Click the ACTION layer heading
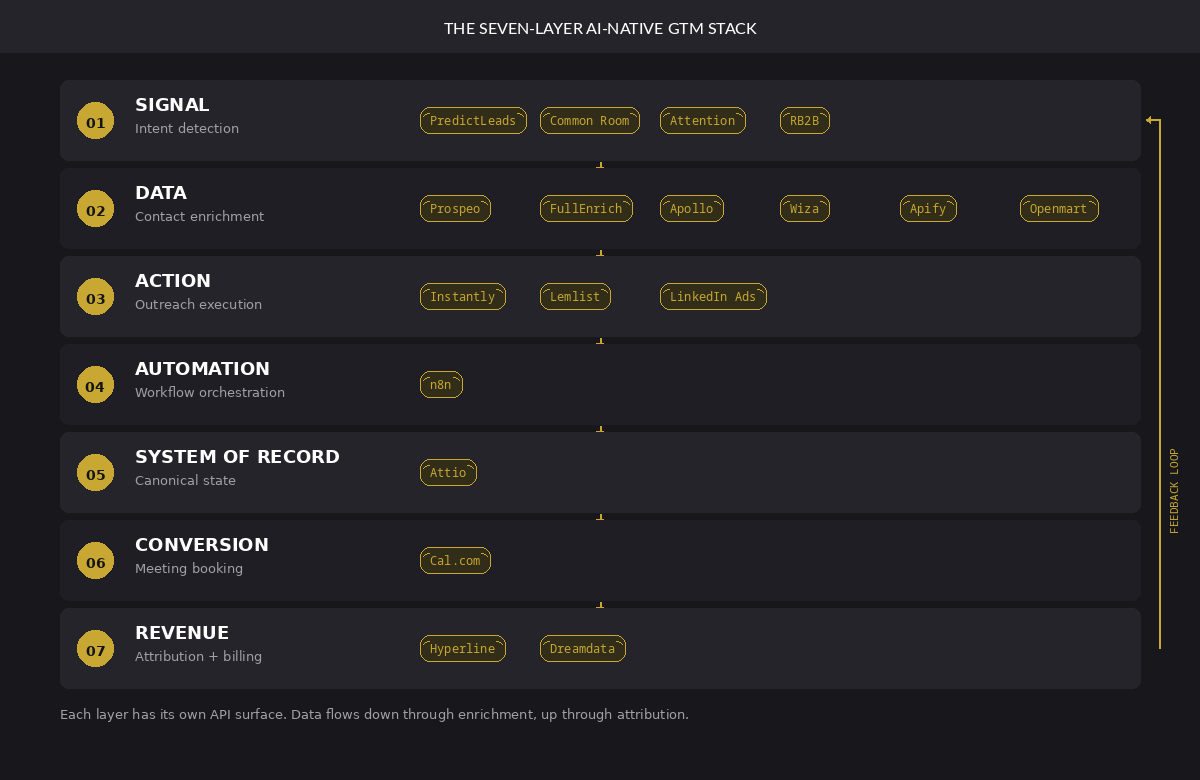This screenshot has height=780, width=1200. 173,281
